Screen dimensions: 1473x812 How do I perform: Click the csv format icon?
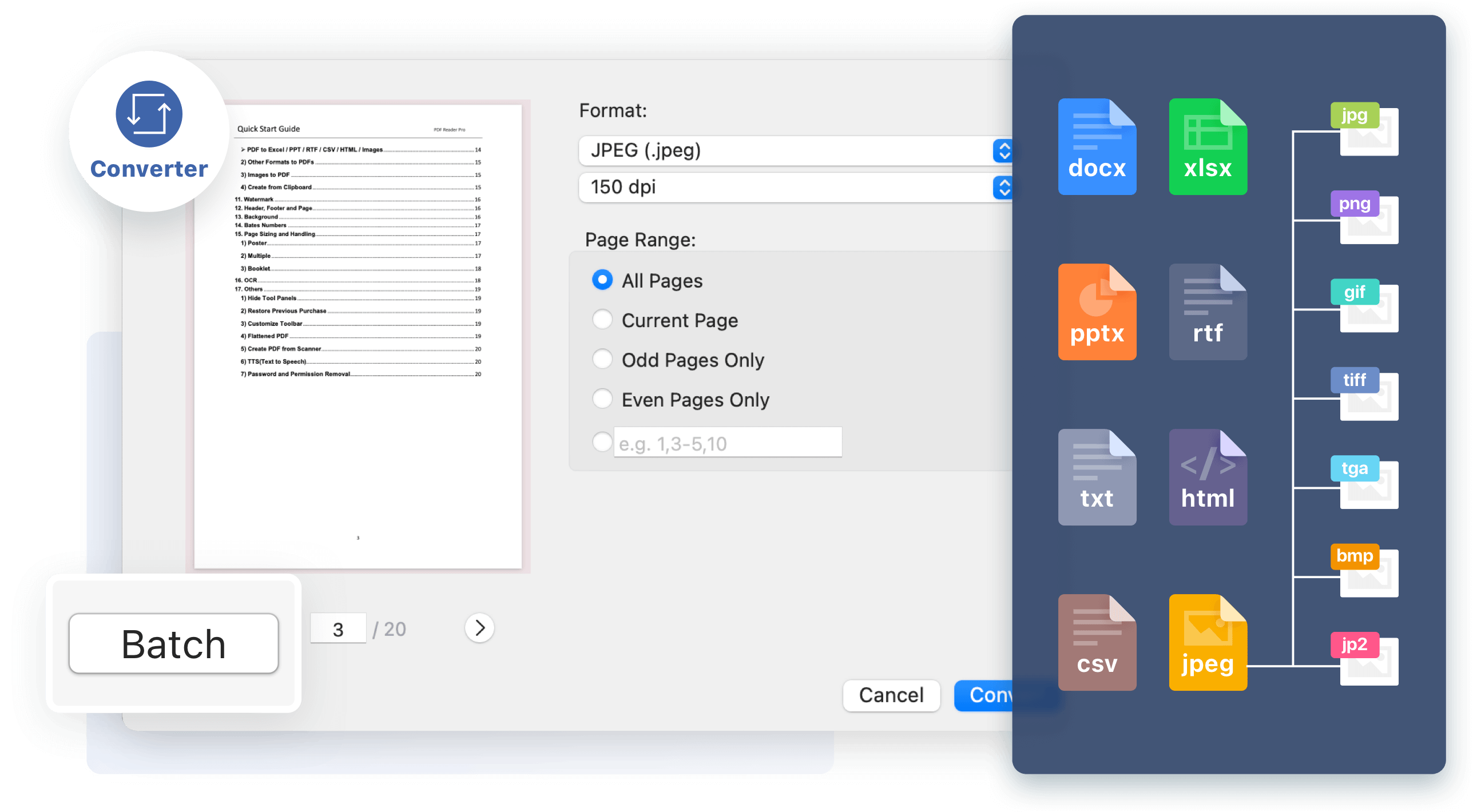click(1097, 642)
